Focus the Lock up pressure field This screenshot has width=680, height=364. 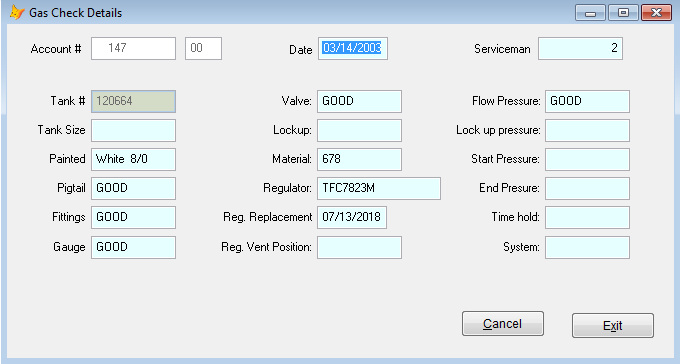(587, 131)
